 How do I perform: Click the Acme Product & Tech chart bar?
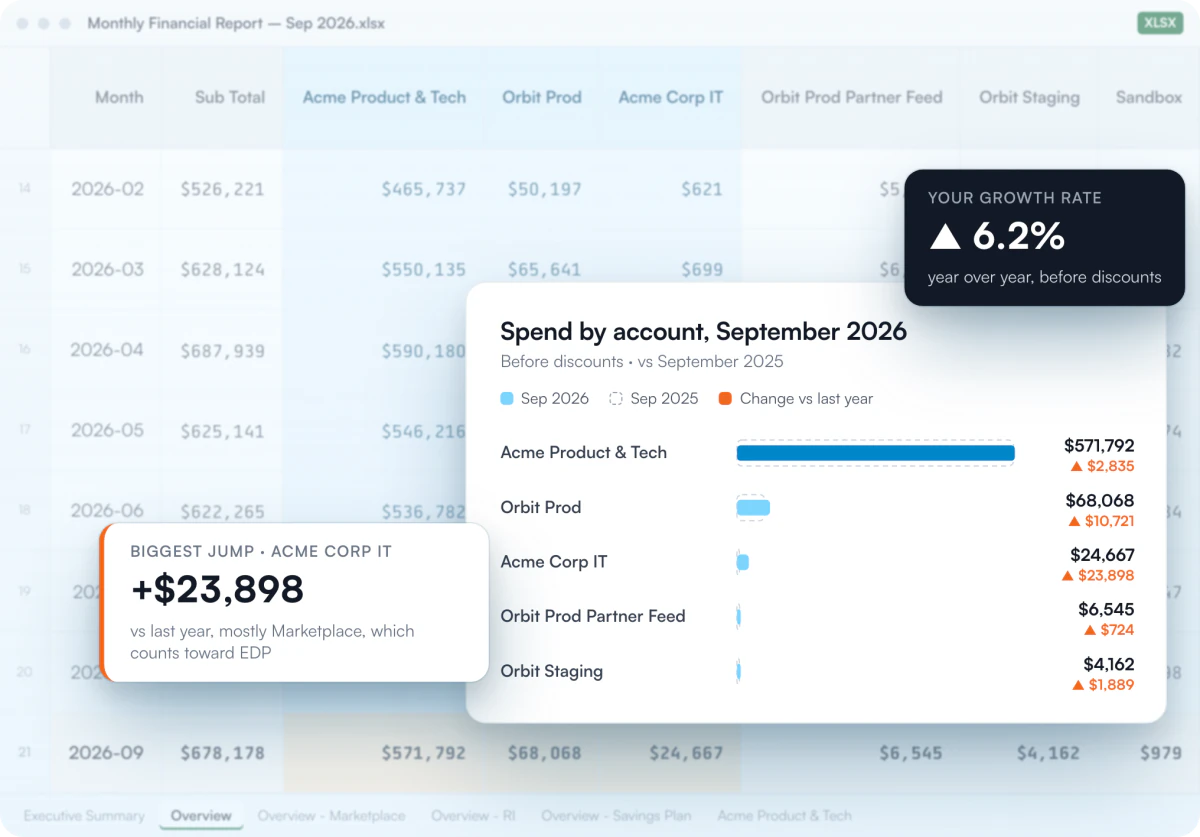click(x=875, y=453)
